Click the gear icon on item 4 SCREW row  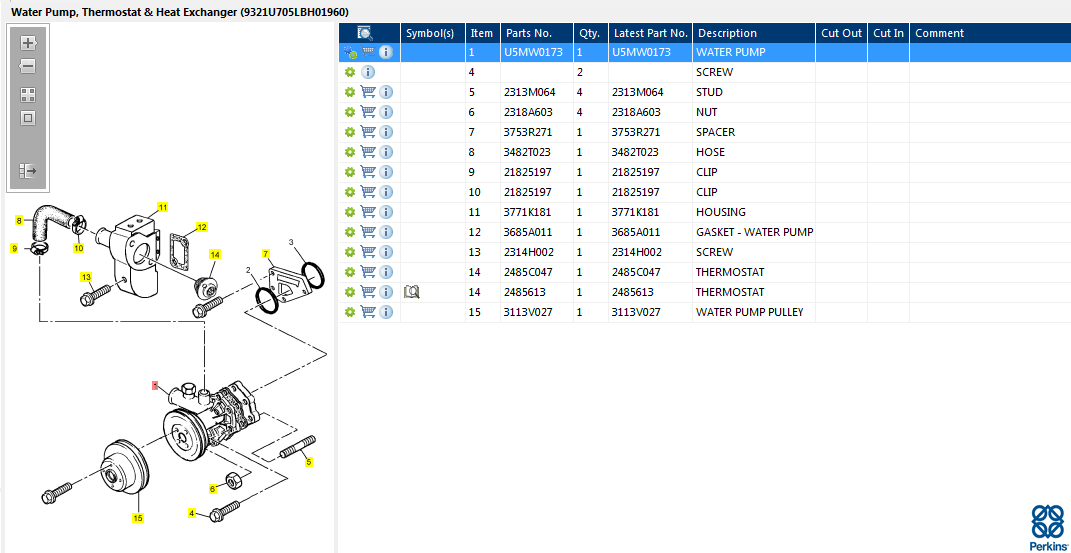(x=350, y=72)
